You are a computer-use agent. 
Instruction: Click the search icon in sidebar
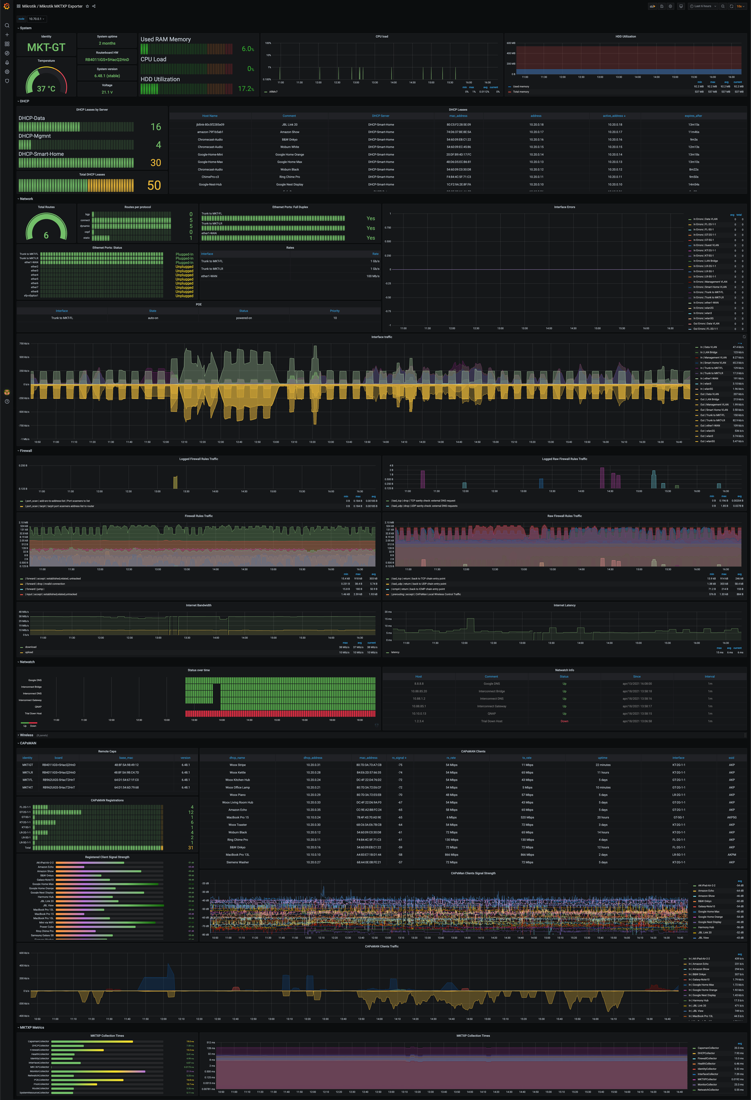(x=7, y=25)
